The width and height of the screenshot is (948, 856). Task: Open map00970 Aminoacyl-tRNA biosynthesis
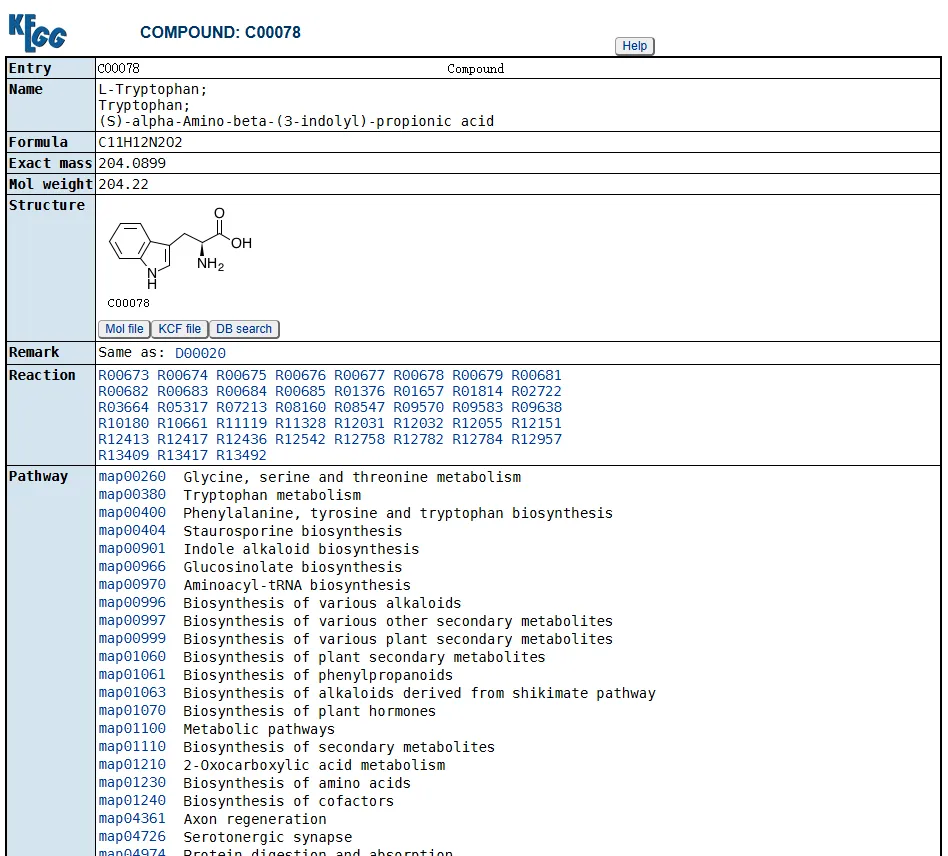tap(132, 585)
